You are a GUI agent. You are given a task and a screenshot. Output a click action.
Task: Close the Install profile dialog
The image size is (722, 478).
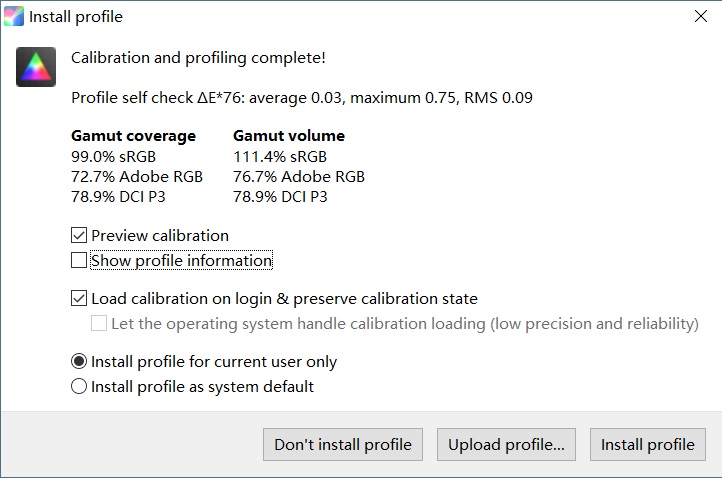701,17
